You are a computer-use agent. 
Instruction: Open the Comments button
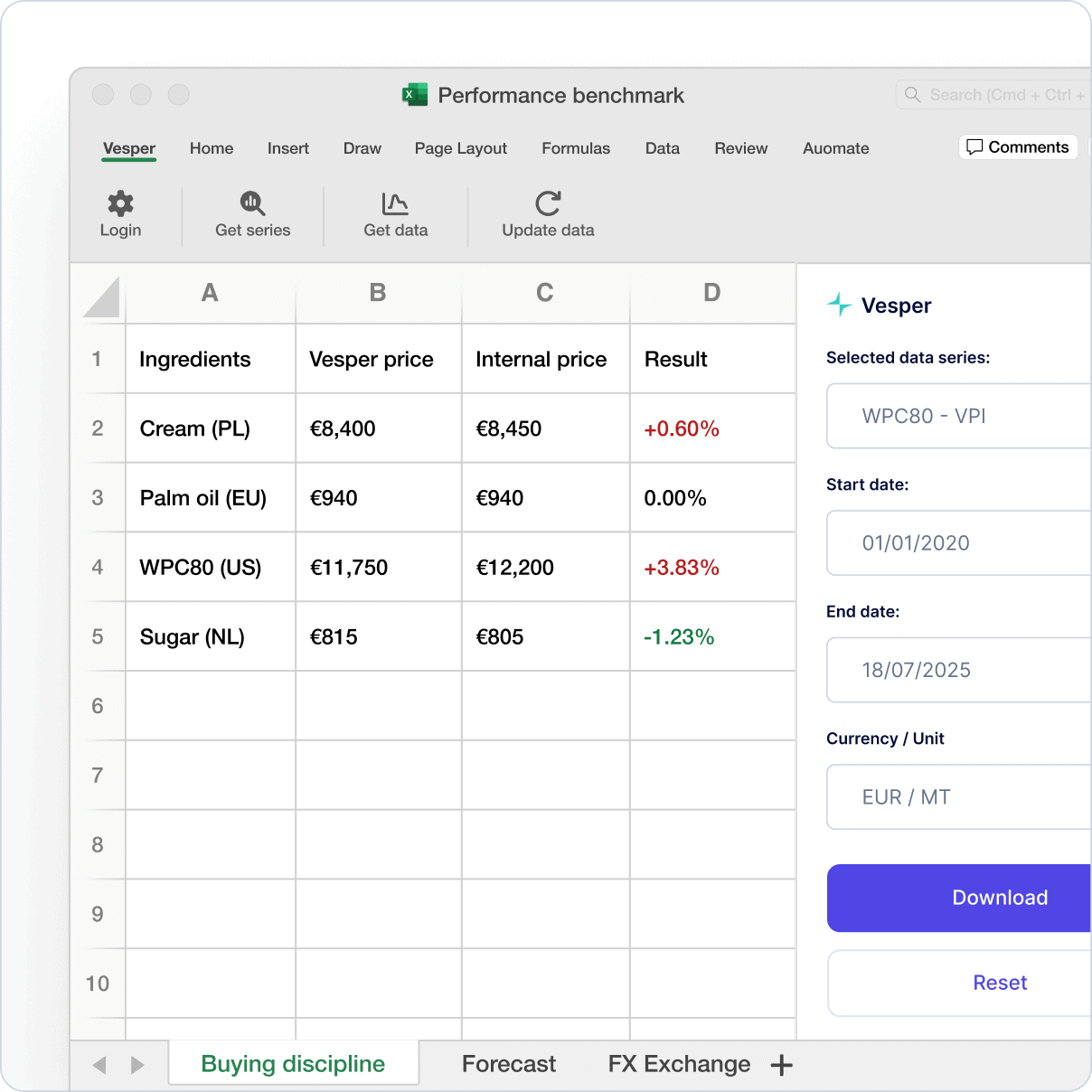click(x=1018, y=147)
